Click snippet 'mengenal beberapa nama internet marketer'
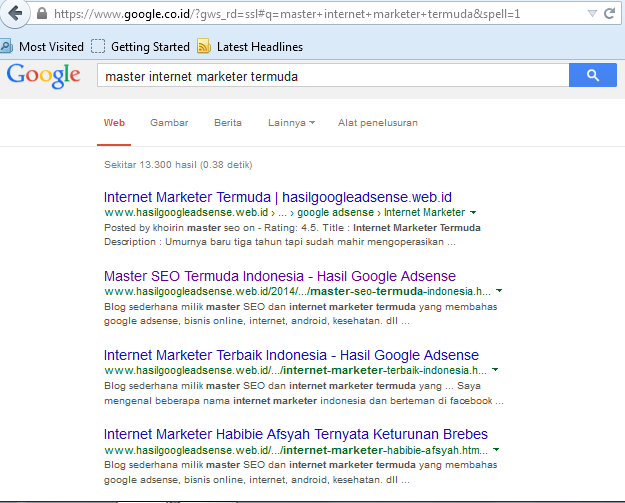The width and height of the screenshot is (625, 503). 210,401
